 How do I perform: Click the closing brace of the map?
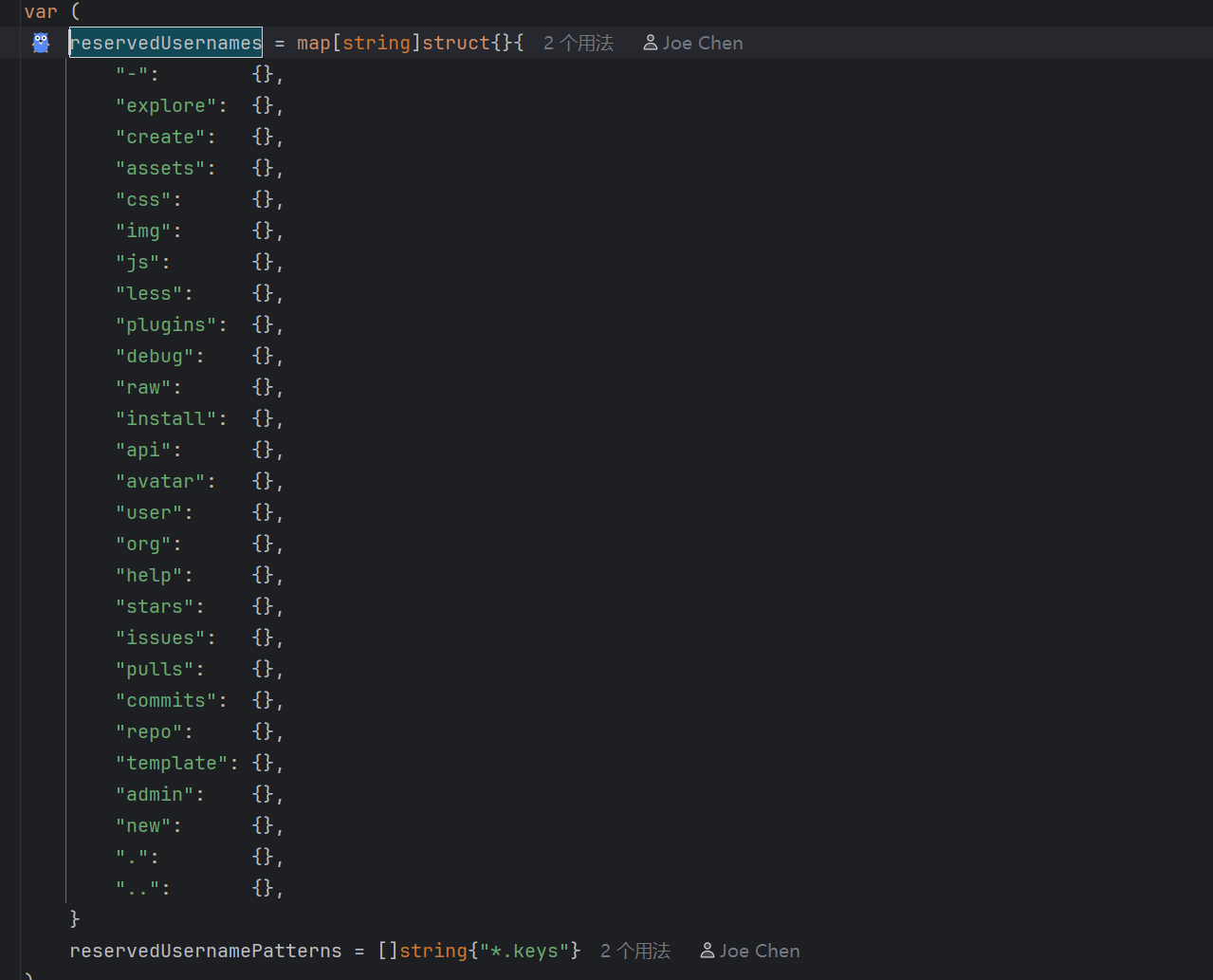(x=75, y=918)
